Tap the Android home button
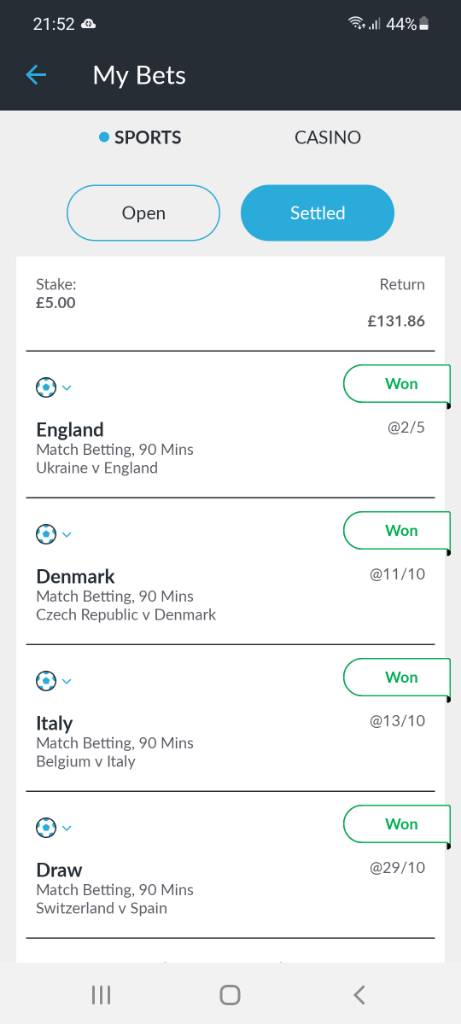Screen dimensions: 461x1024 pyautogui.click(x=230, y=995)
